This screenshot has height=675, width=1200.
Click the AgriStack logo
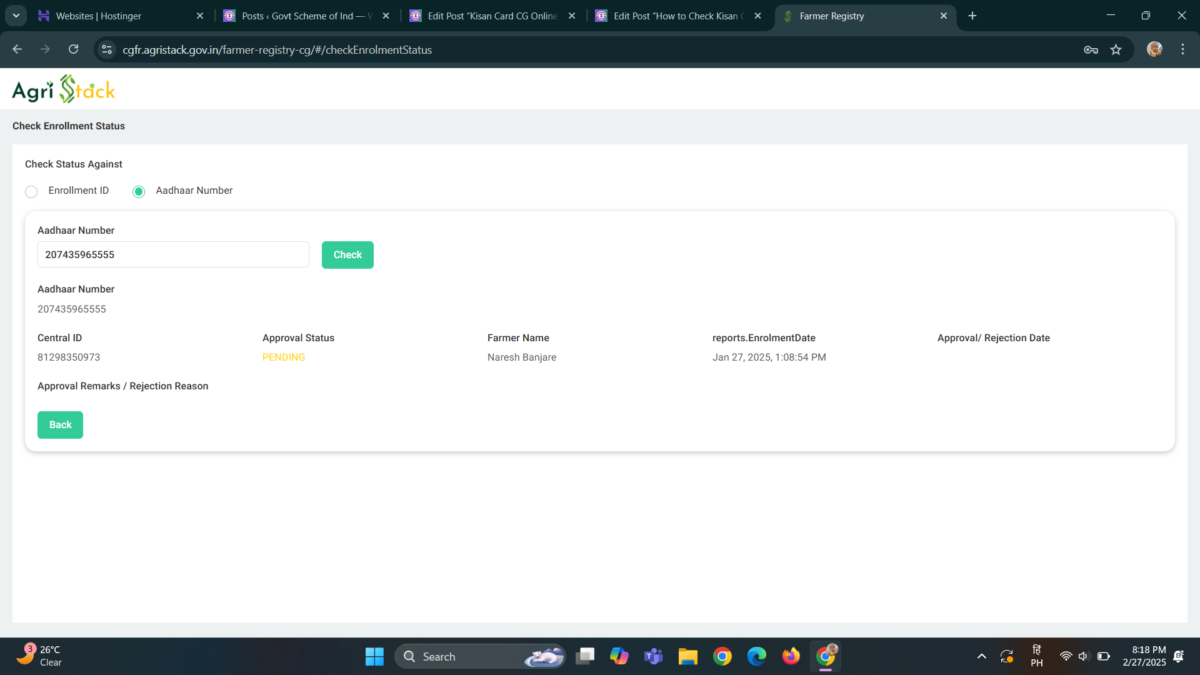[63, 89]
